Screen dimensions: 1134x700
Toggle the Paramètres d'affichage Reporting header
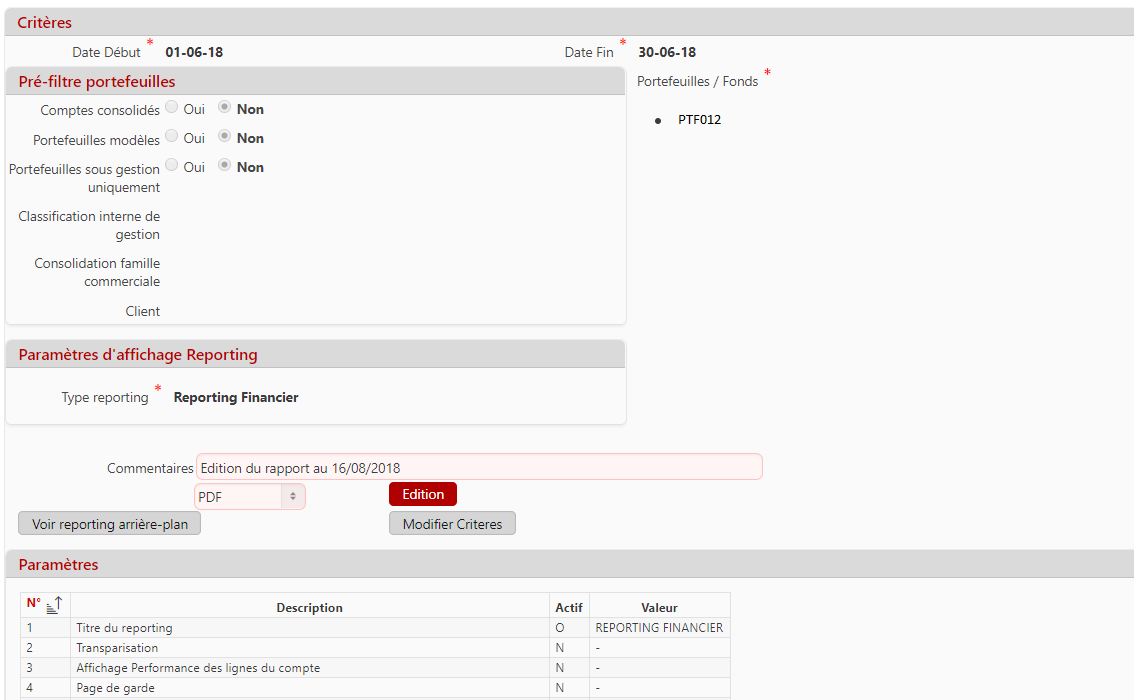pyautogui.click(x=138, y=354)
